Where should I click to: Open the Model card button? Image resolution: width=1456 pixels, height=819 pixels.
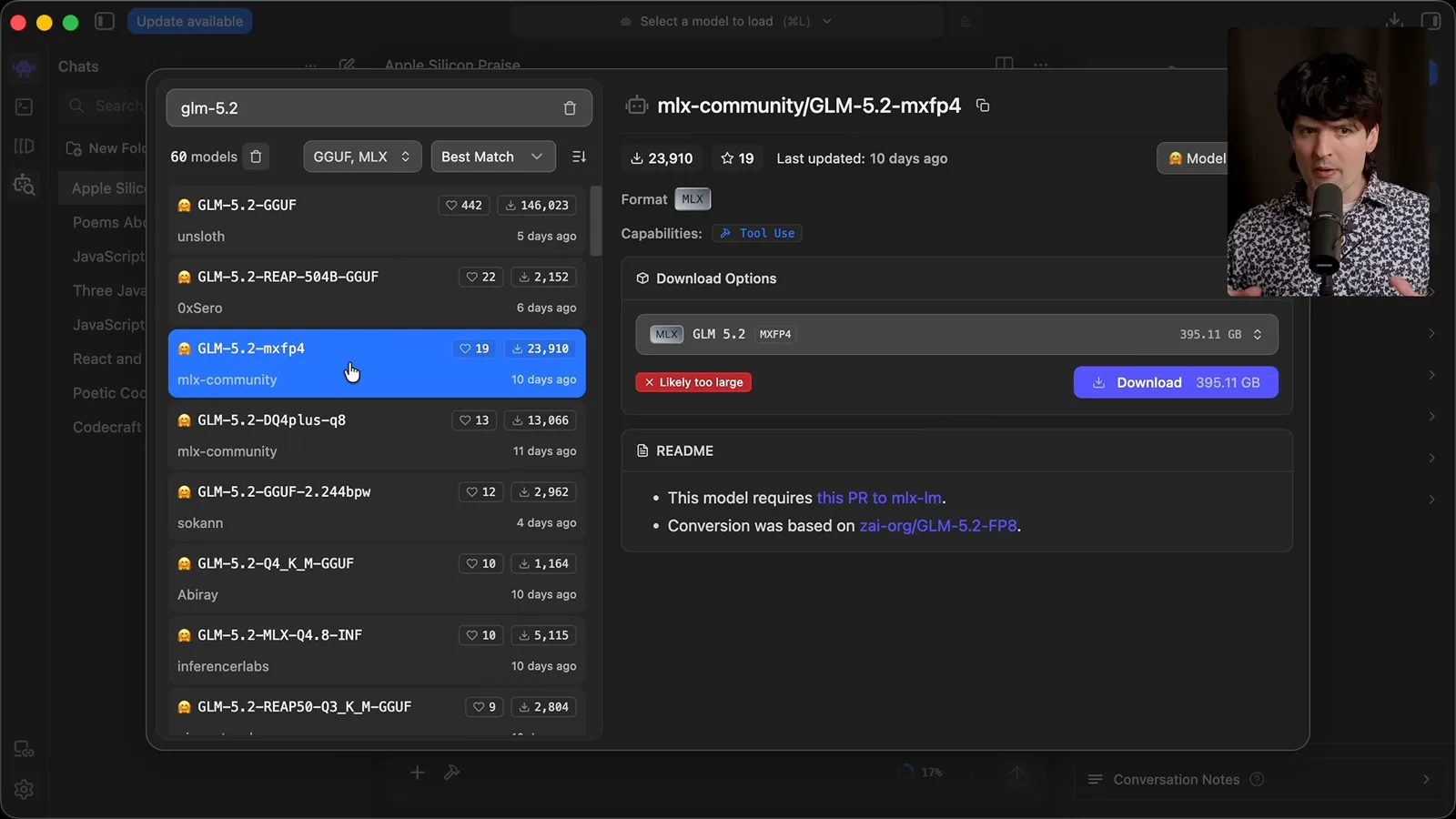pyautogui.click(x=1194, y=158)
